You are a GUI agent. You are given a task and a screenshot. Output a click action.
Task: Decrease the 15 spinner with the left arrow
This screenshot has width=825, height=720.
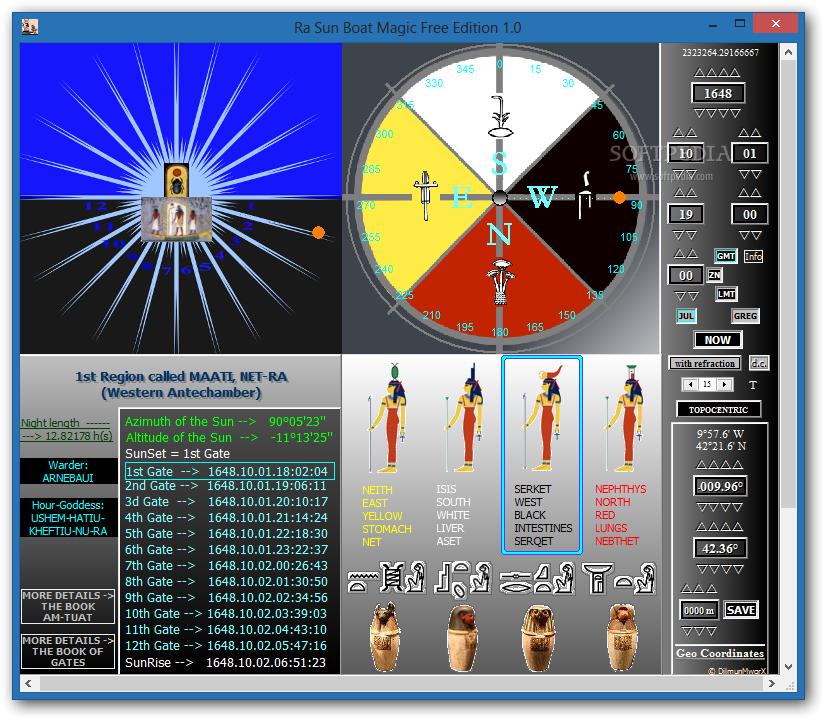tap(690, 385)
